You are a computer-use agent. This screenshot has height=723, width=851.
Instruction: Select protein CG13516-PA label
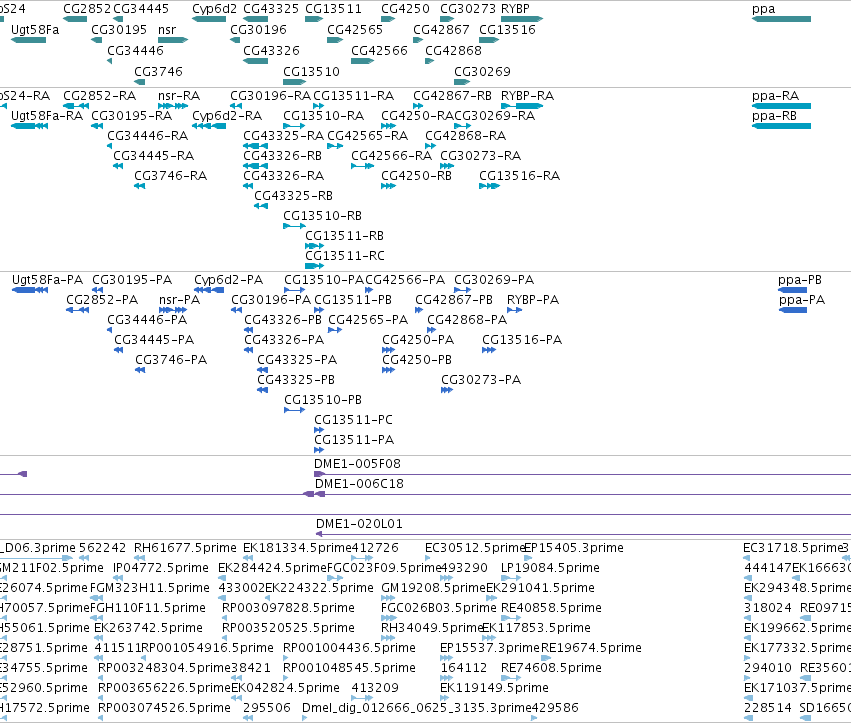[522, 339]
